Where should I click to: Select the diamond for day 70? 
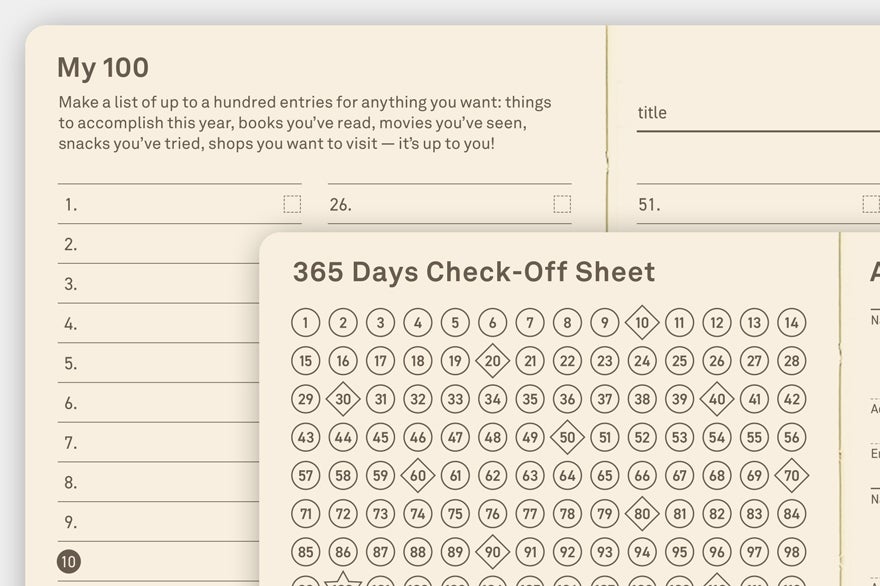pyautogui.click(x=791, y=475)
